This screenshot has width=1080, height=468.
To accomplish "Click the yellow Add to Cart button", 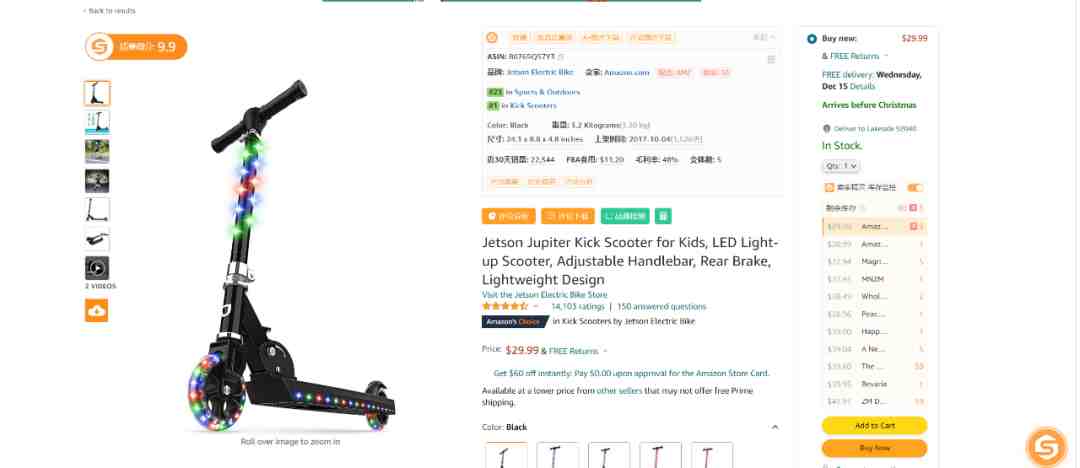I will click(x=874, y=425).
